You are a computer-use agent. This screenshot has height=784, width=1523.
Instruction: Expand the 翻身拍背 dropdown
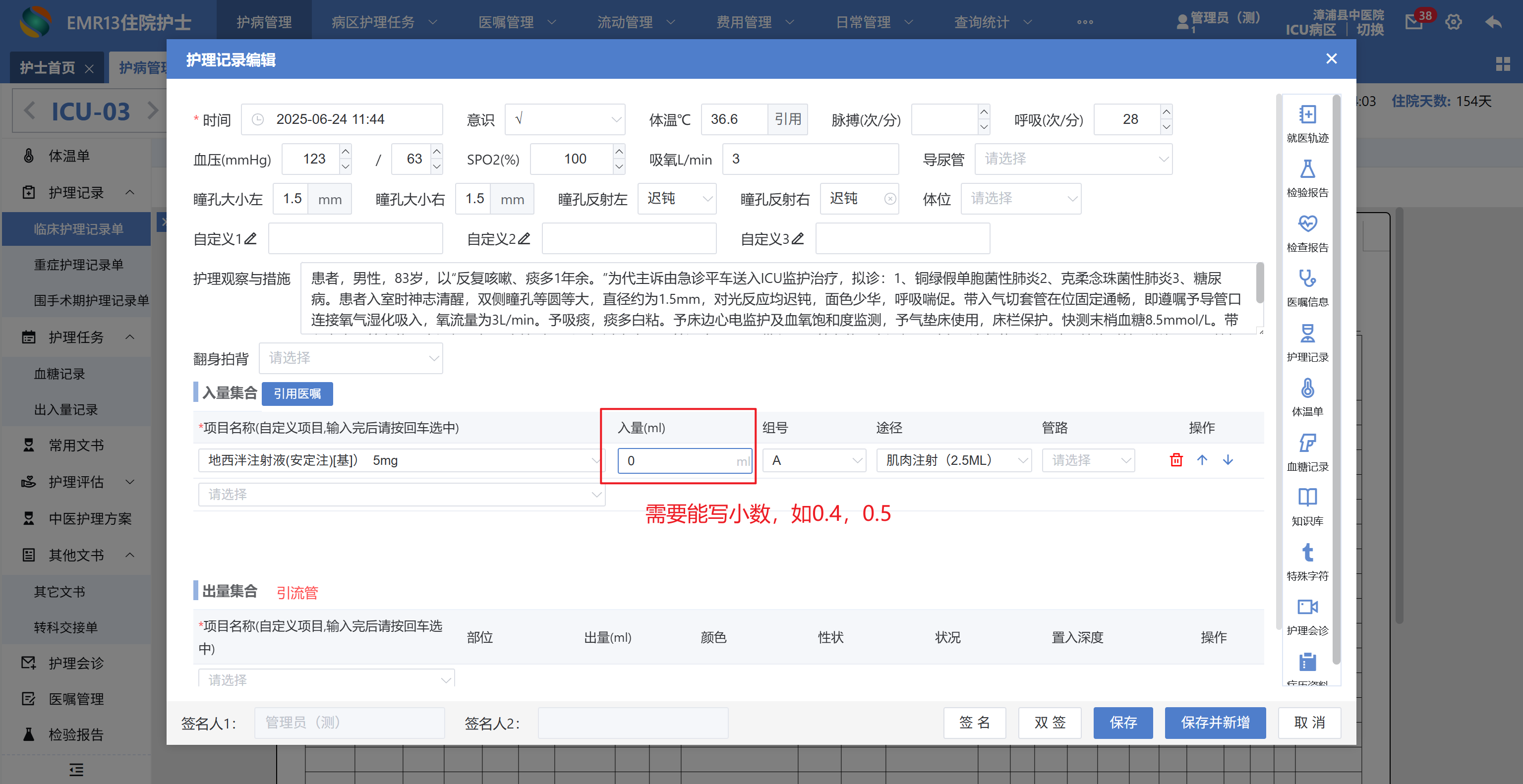[351, 358]
